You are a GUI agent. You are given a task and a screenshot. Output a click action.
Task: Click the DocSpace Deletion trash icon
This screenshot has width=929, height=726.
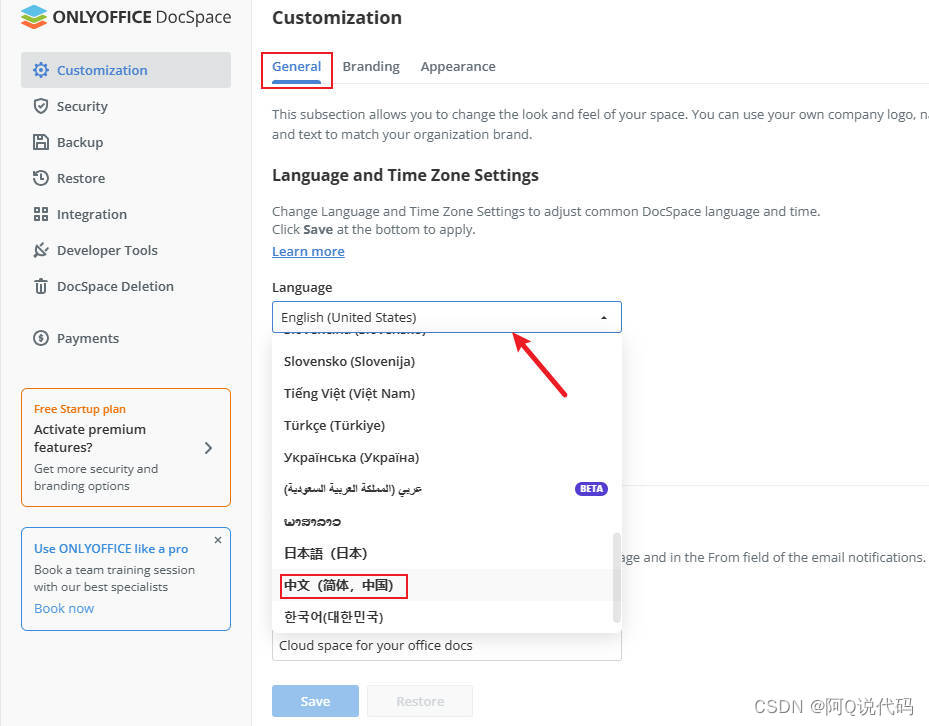pos(41,286)
